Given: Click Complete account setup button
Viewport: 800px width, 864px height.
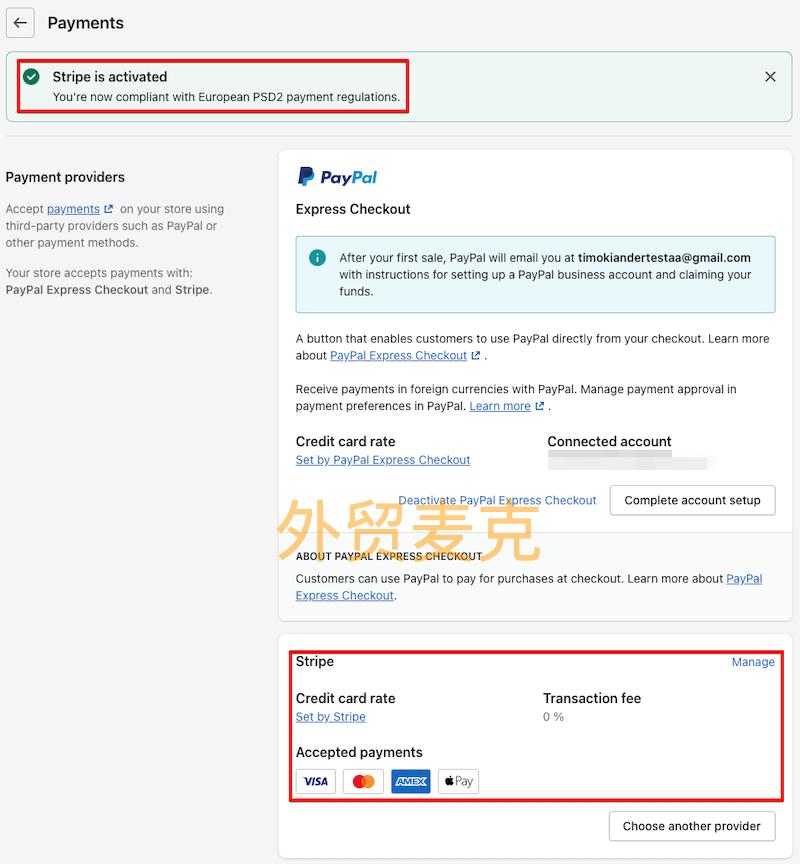Looking at the screenshot, I should click(693, 500).
